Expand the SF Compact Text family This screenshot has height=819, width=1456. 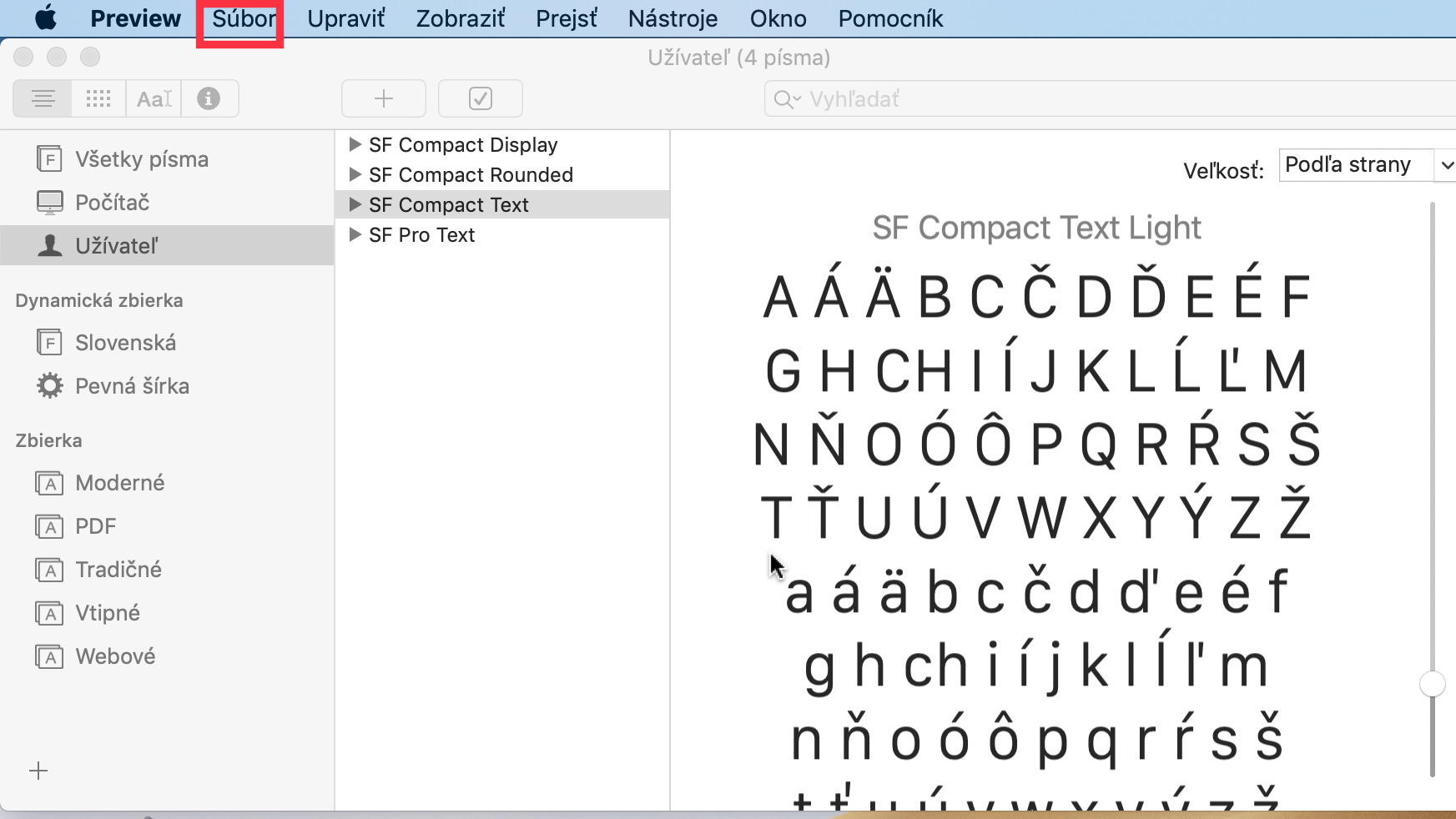pos(355,204)
